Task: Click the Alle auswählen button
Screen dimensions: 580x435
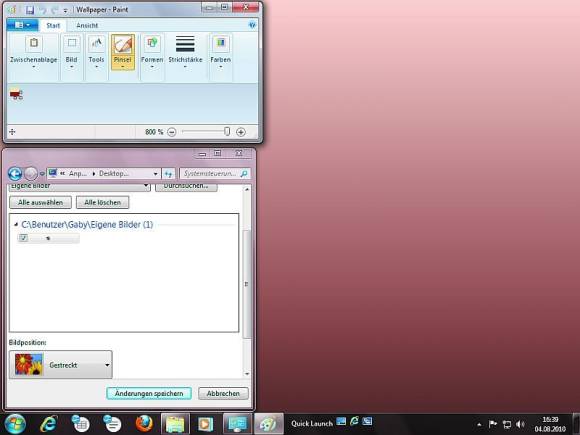Action: point(40,202)
